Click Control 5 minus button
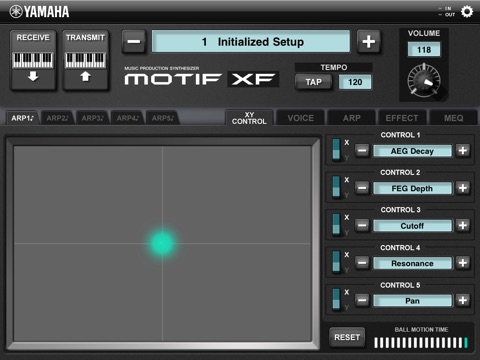 point(362,301)
